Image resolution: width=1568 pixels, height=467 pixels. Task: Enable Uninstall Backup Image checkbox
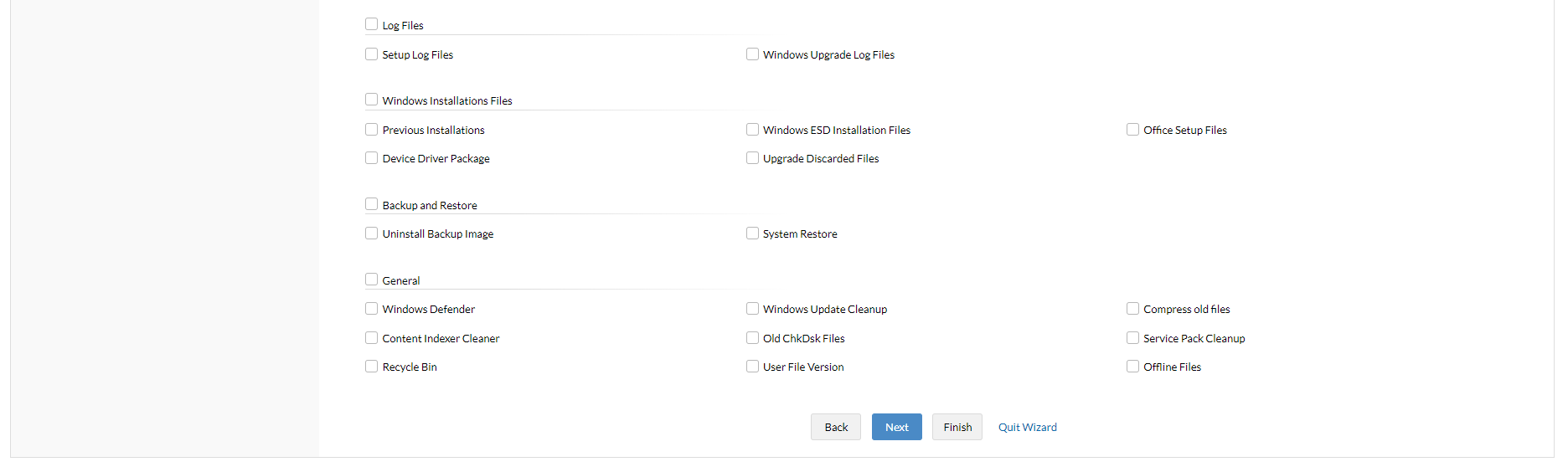[371, 233]
